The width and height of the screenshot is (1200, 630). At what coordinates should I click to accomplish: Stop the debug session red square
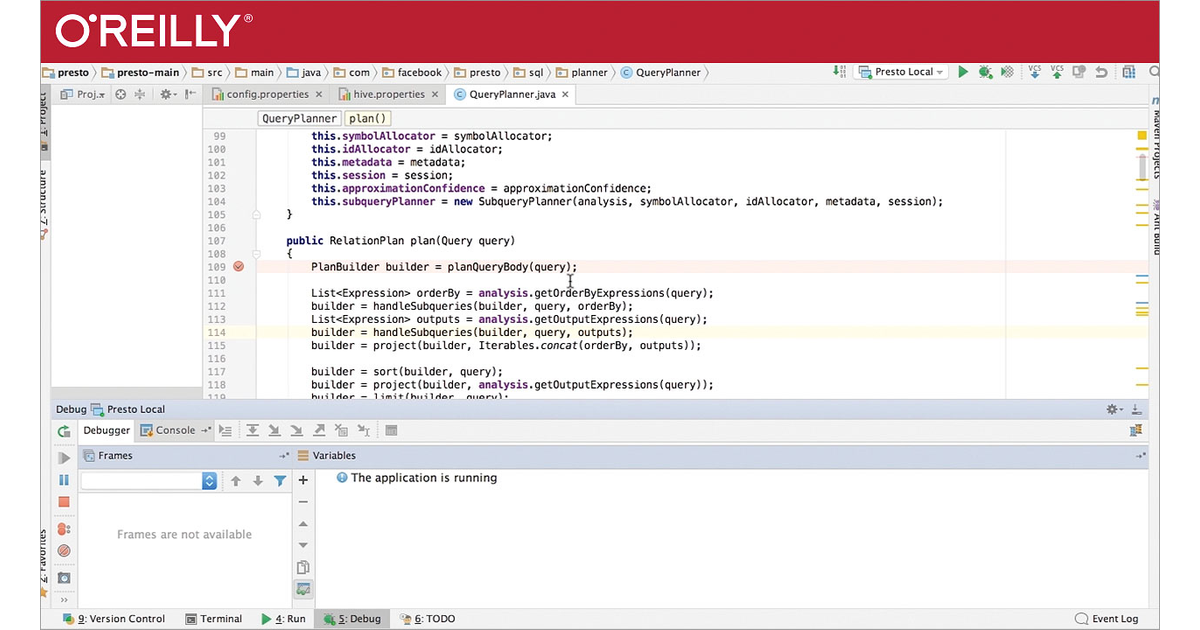point(64,502)
